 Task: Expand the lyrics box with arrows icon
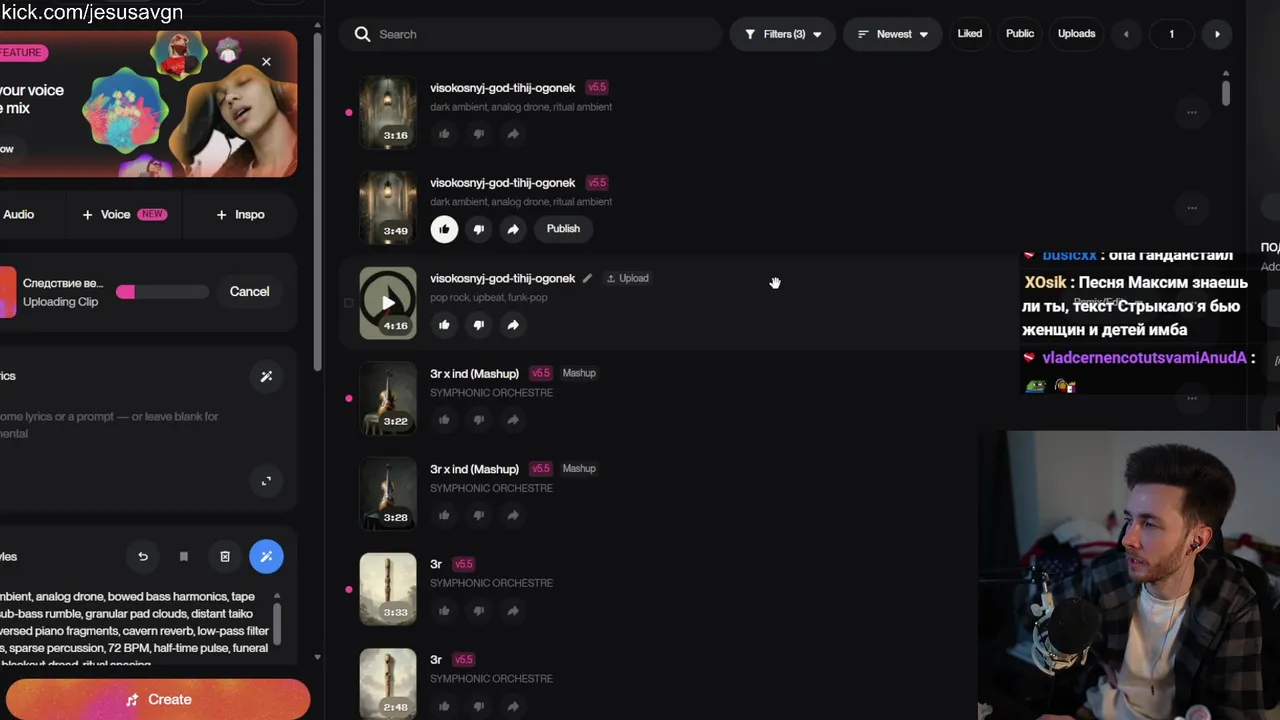(x=266, y=481)
